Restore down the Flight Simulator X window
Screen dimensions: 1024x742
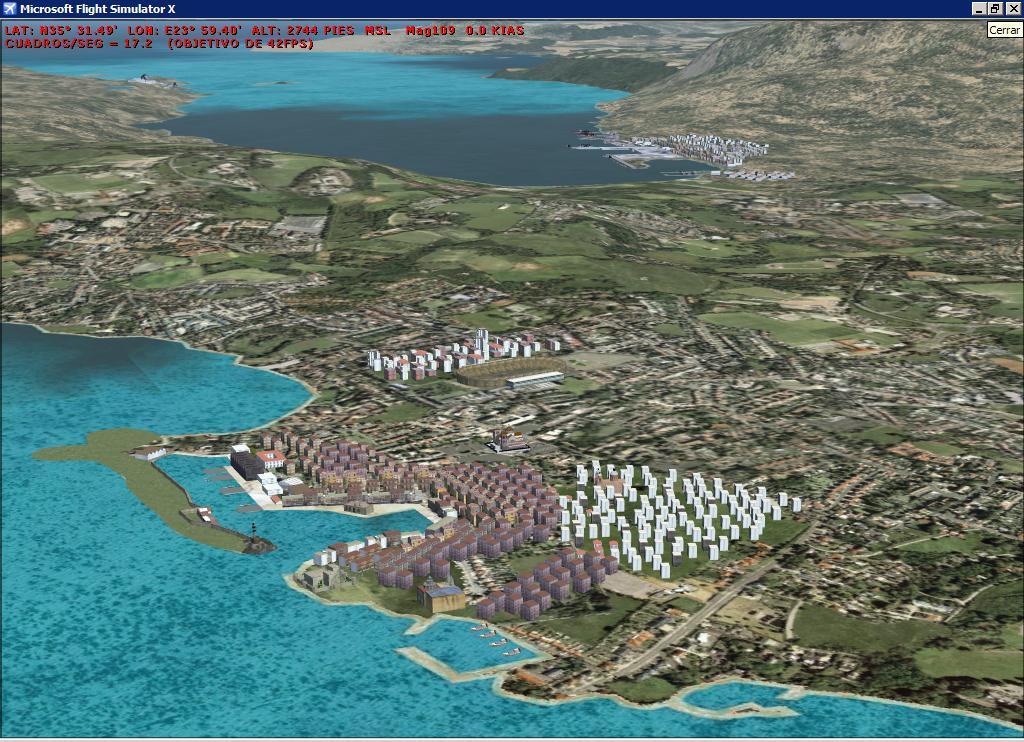tap(995, 8)
